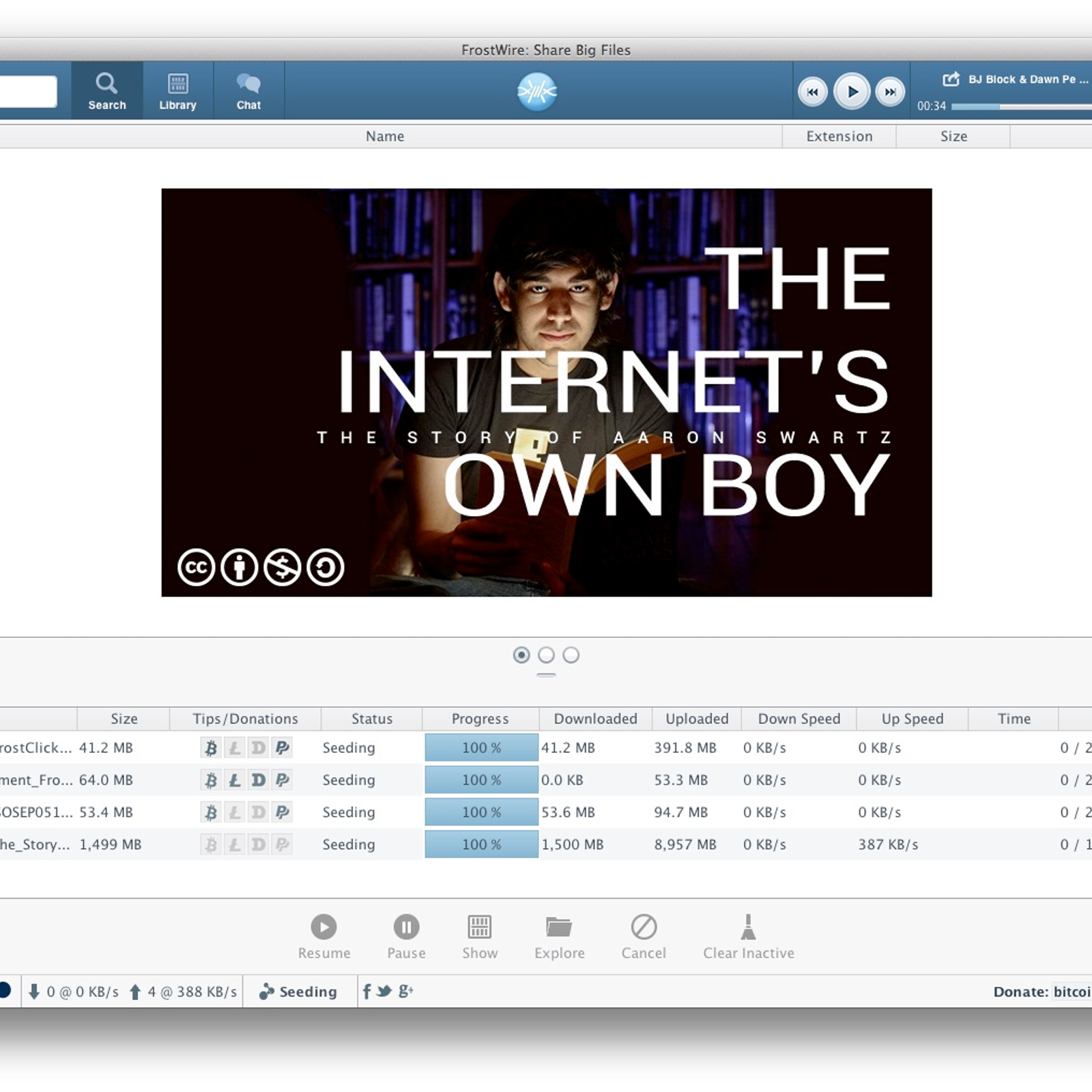The height and width of the screenshot is (1092, 1092).
Task: Sort transfers by Progress column
Action: [x=480, y=719]
